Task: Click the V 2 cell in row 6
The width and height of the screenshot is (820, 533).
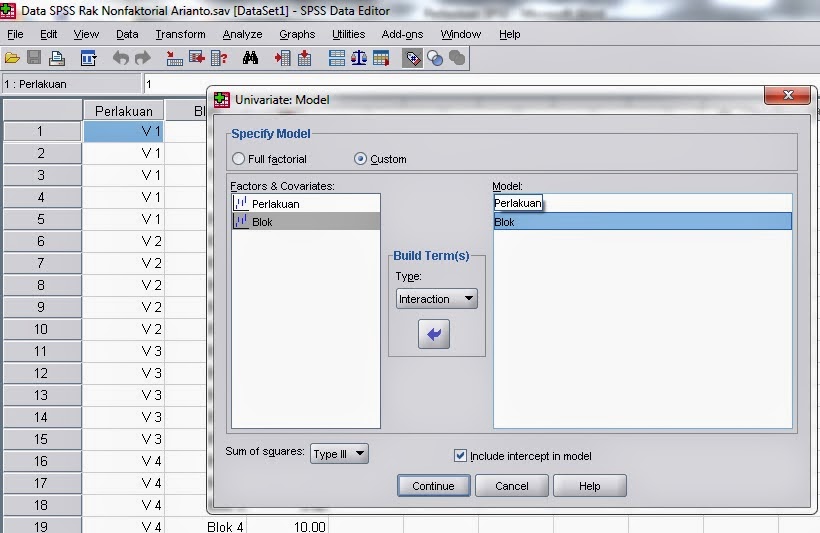Action: tap(123, 241)
